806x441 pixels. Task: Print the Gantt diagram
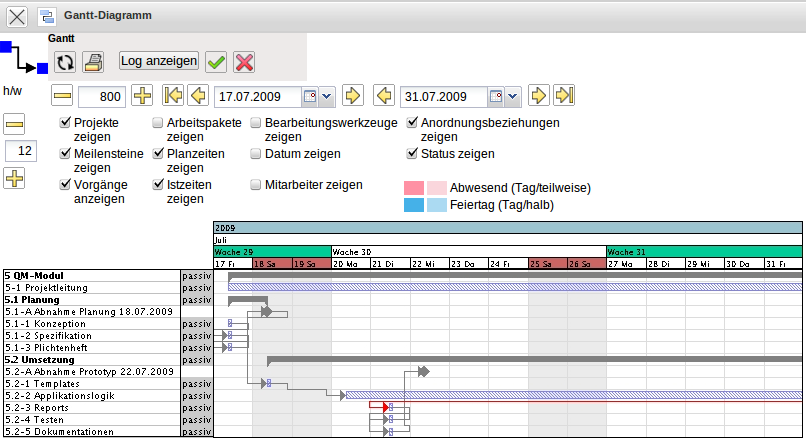click(x=93, y=62)
